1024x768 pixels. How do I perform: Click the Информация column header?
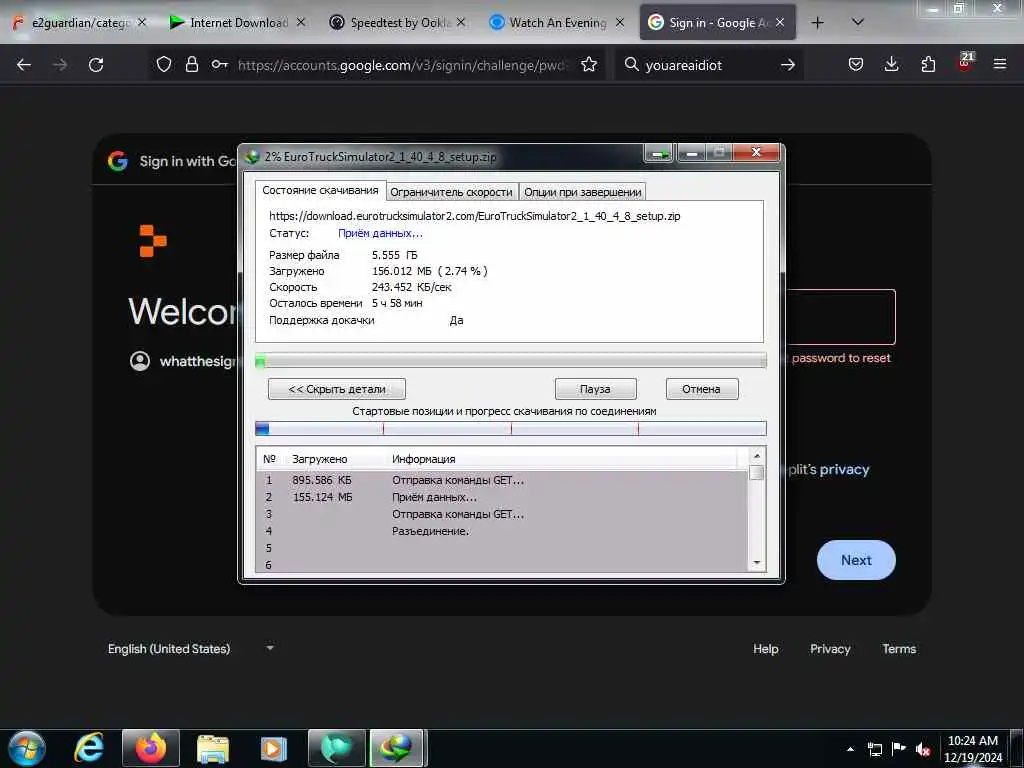click(x=424, y=459)
